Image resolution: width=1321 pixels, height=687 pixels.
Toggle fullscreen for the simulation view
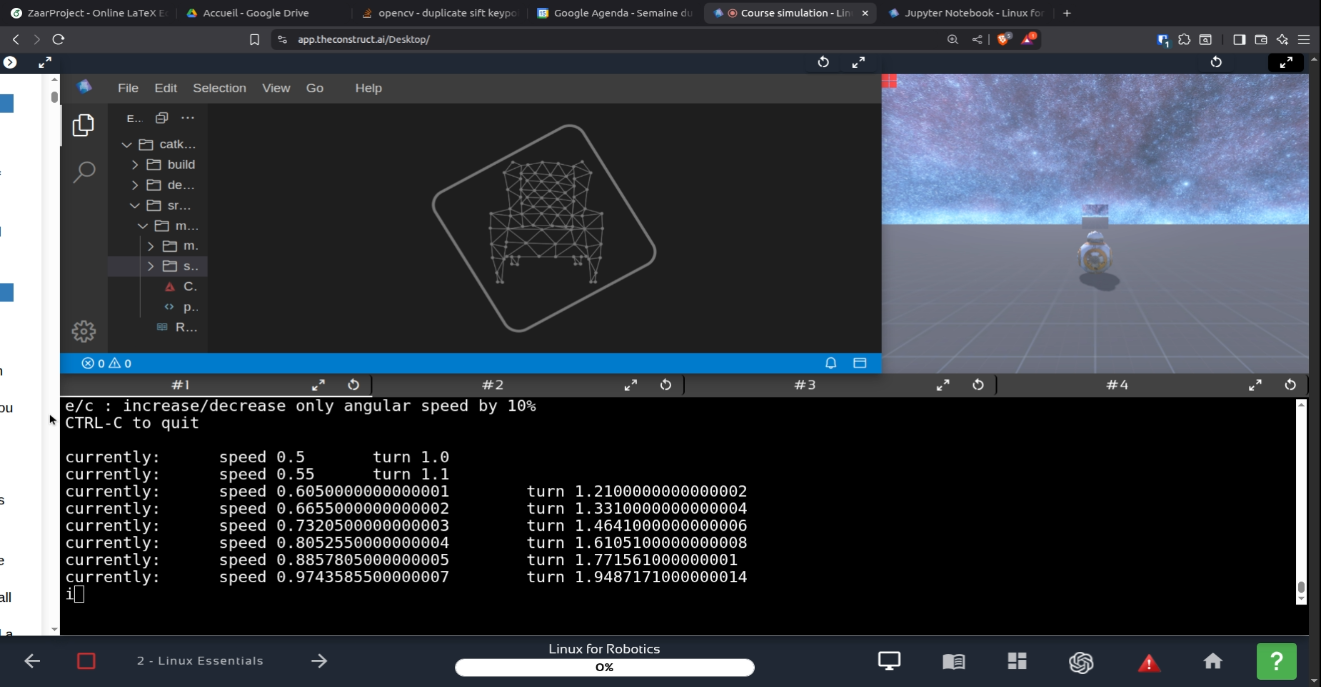point(1286,62)
